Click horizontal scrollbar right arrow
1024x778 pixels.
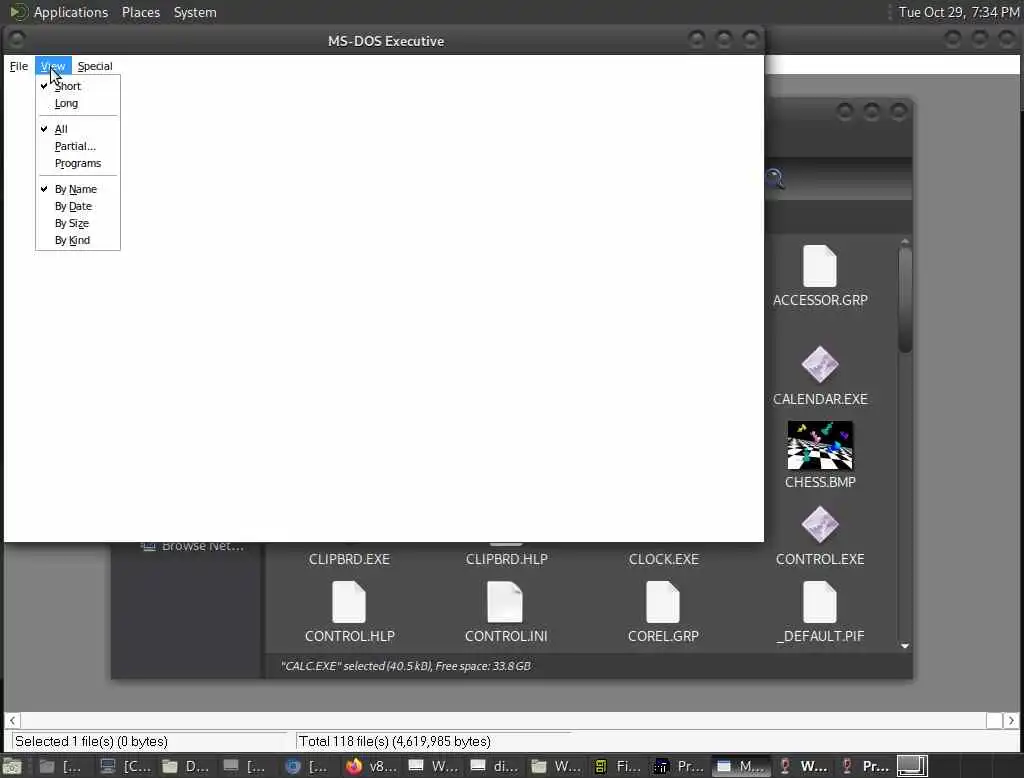tap(1011, 721)
